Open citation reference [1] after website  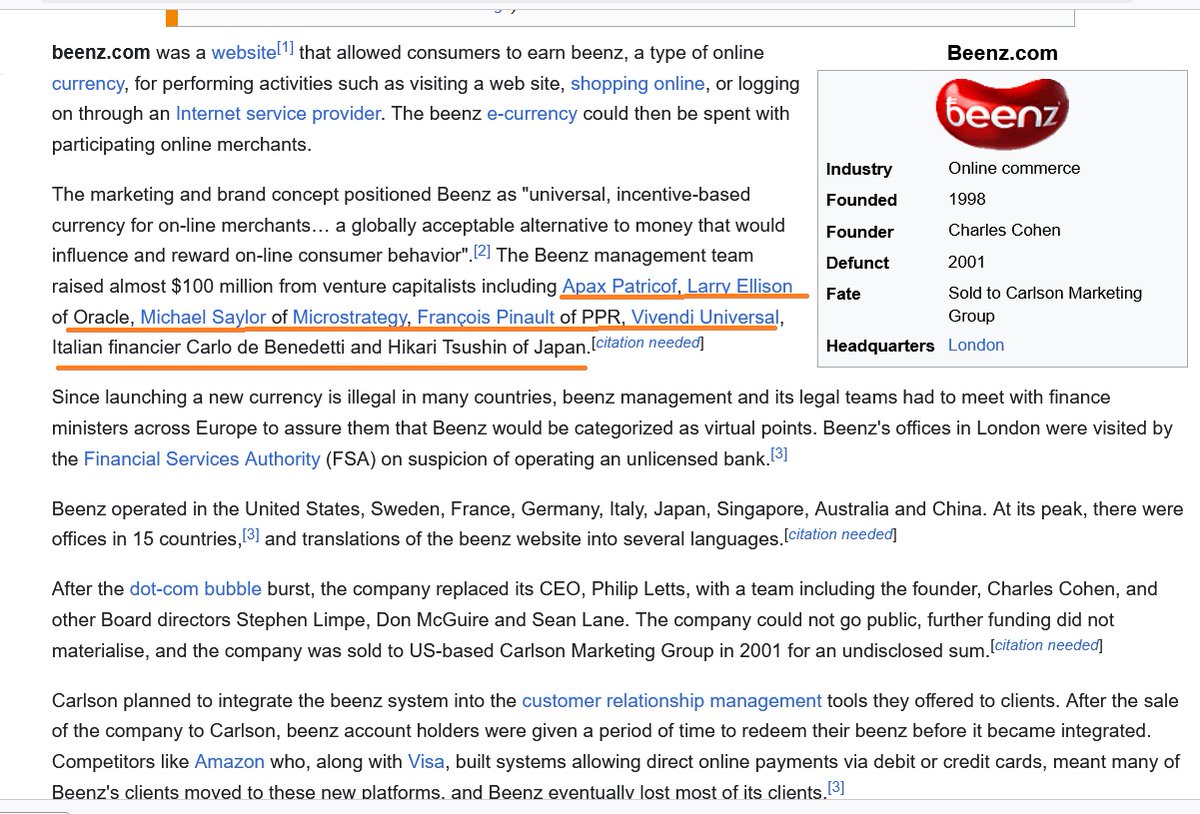point(286,47)
